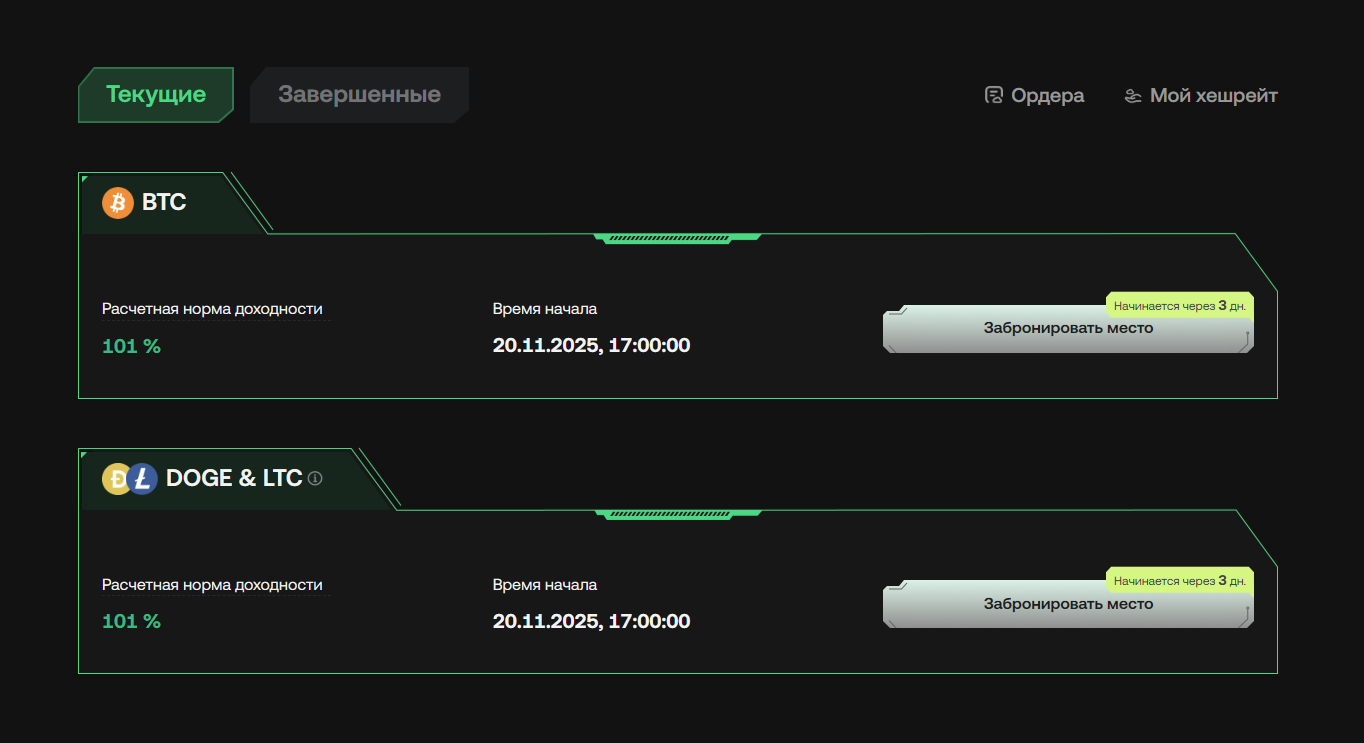This screenshot has width=1364, height=743.
Task: Click the orders document icon beside Ордера
Action: [993, 95]
